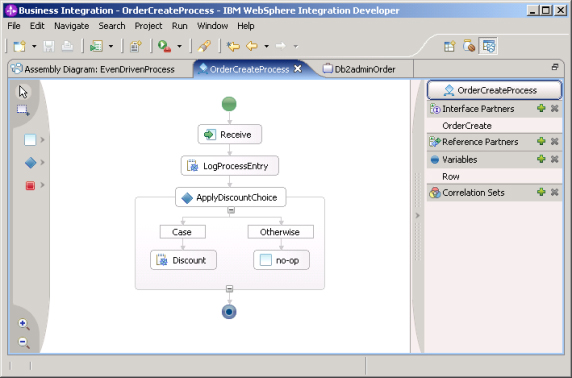The height and width of the screenshot is (378, 572).
Task: Choose the marquee selection tool
Action: [23, 110]
